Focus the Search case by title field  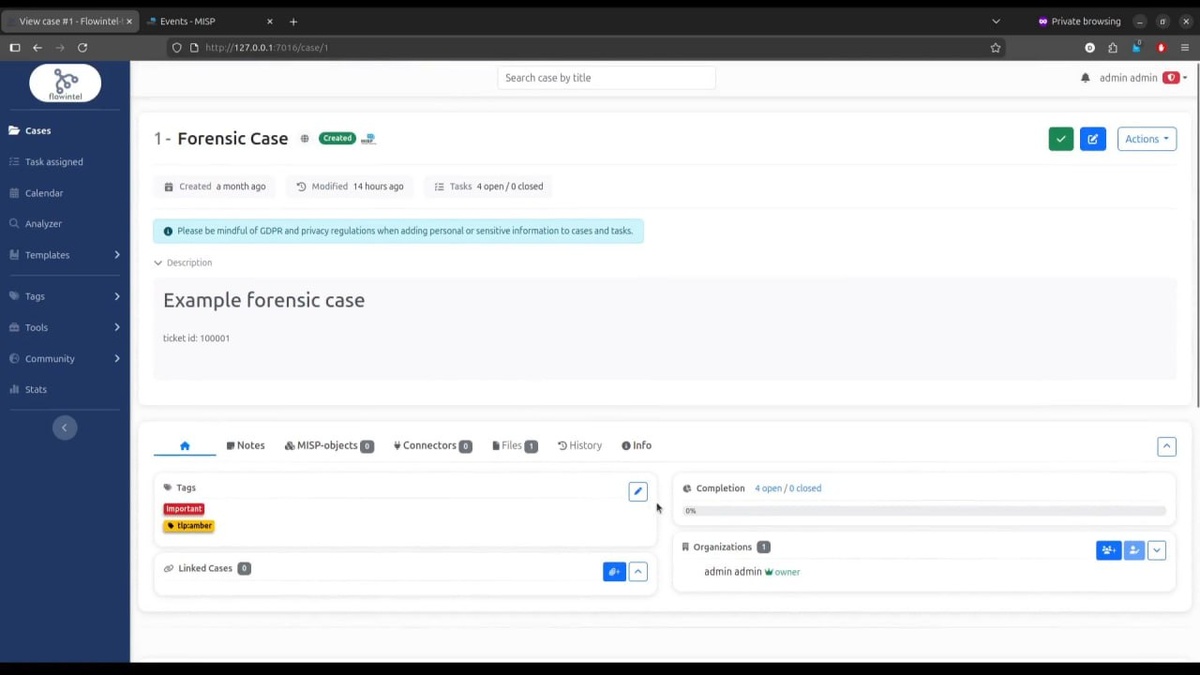click(x=606, y=78)
